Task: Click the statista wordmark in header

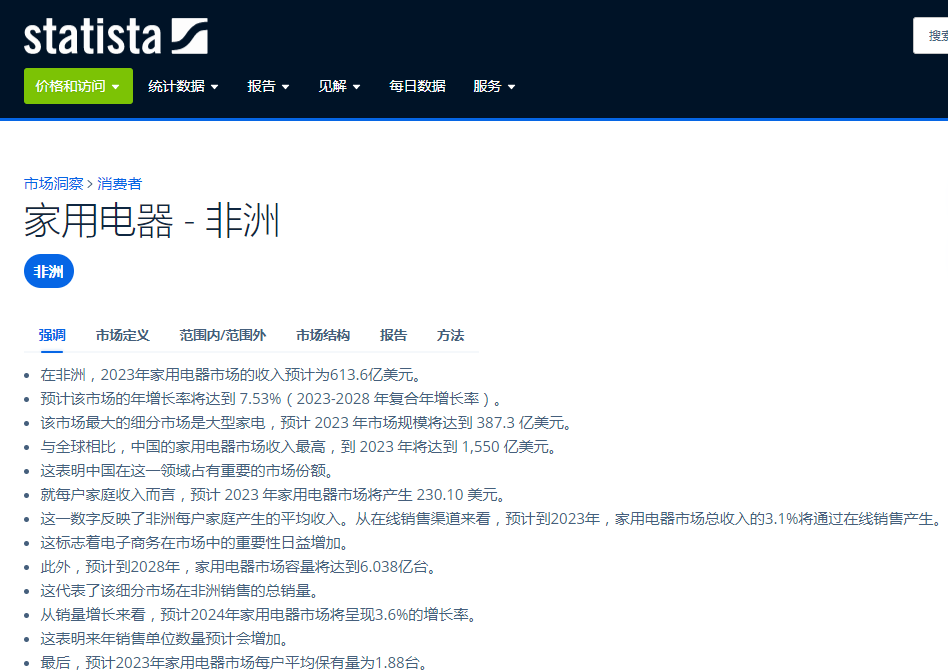Action: 93,37
